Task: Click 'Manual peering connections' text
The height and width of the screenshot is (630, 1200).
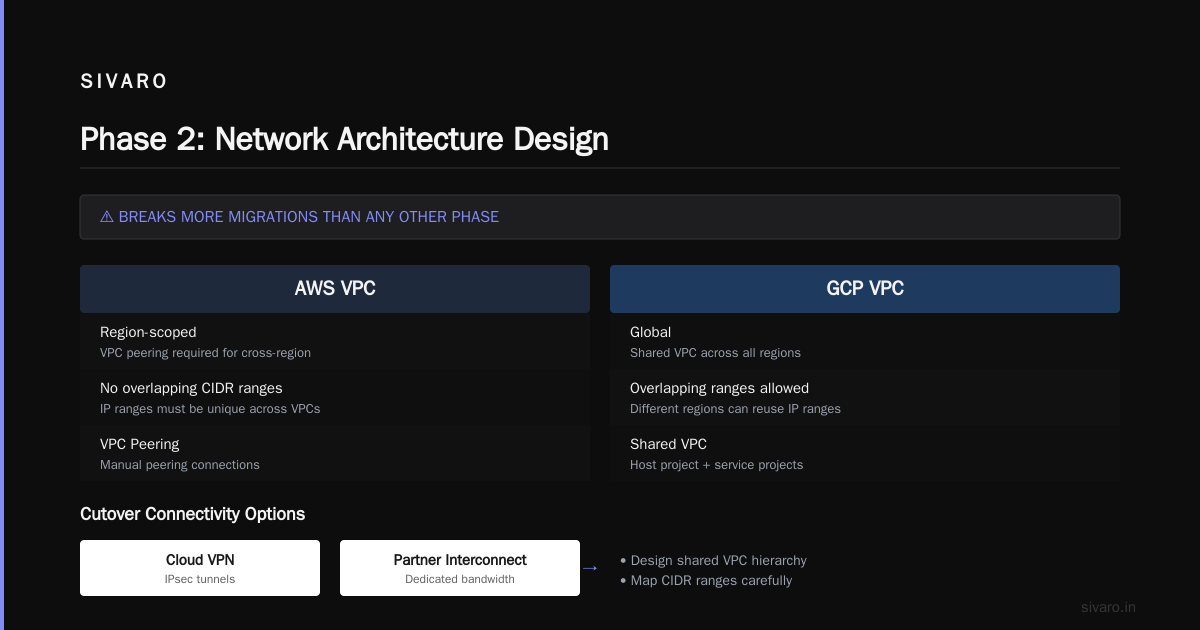Action: pyautogui.click(x=180, y=465)
